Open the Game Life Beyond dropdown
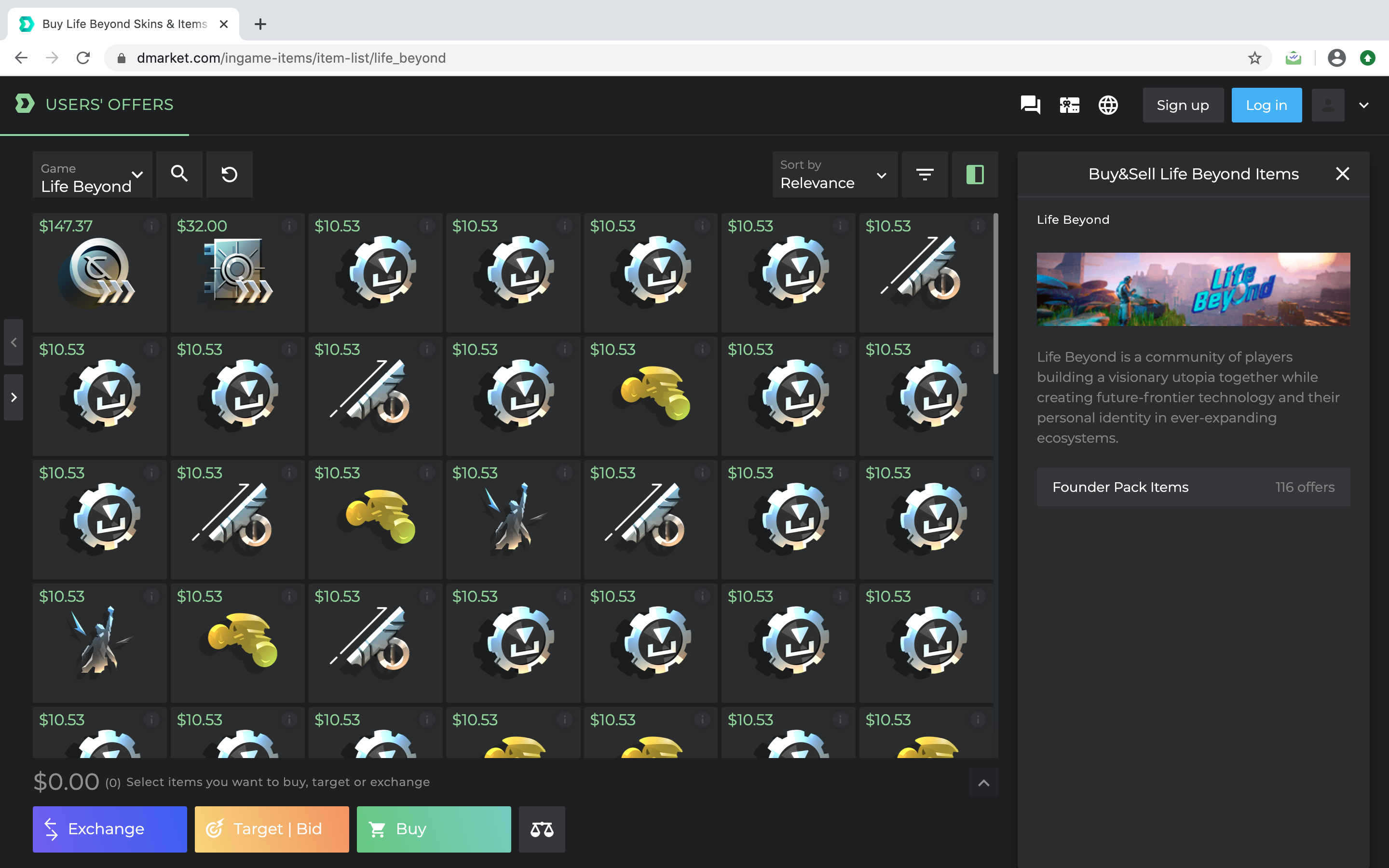Screen dimensions: 1389x868 [93, 175]
